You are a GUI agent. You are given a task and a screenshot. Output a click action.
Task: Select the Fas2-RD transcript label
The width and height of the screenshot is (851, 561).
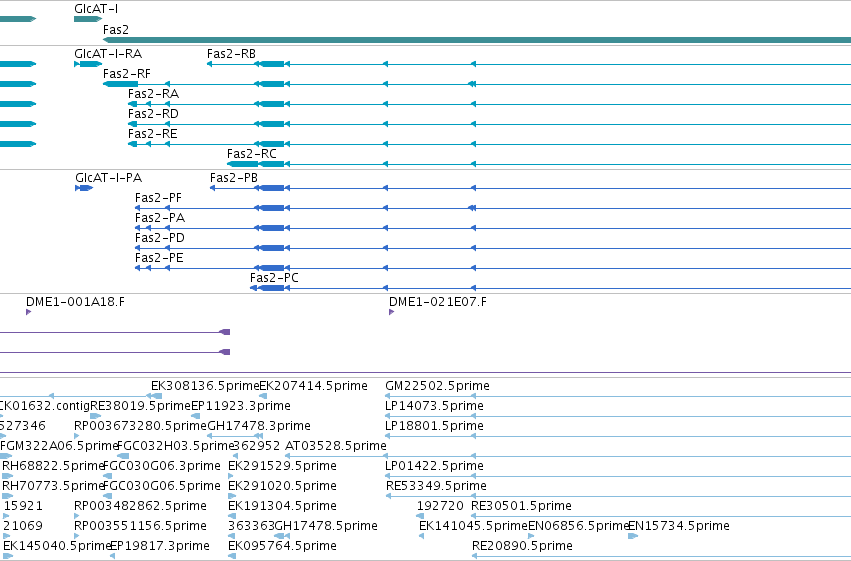(x=153, y=114)
